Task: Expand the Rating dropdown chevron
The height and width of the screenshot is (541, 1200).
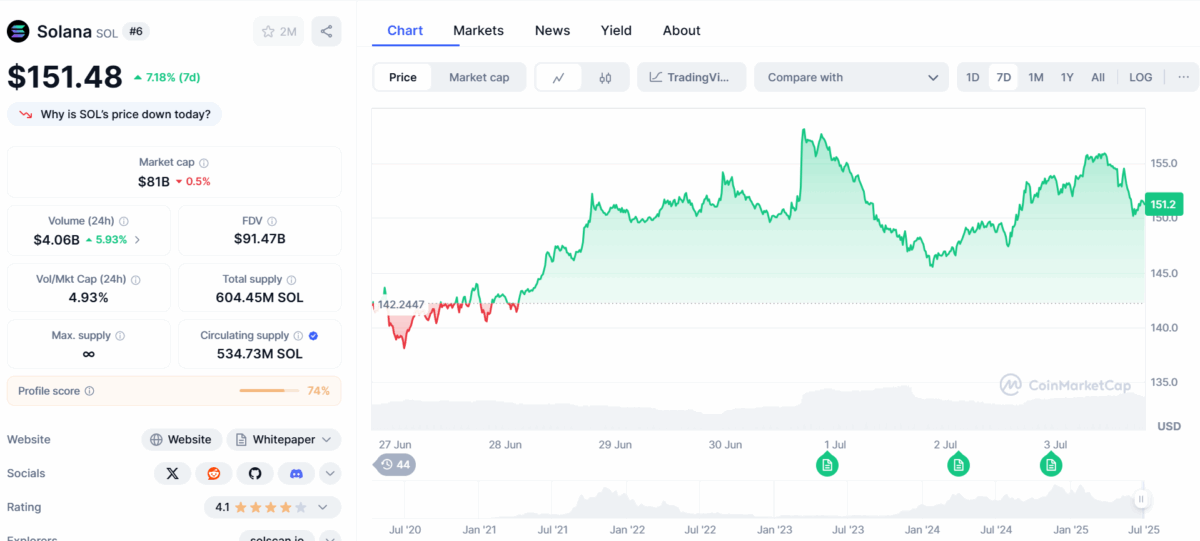Action: pos(323,507)
